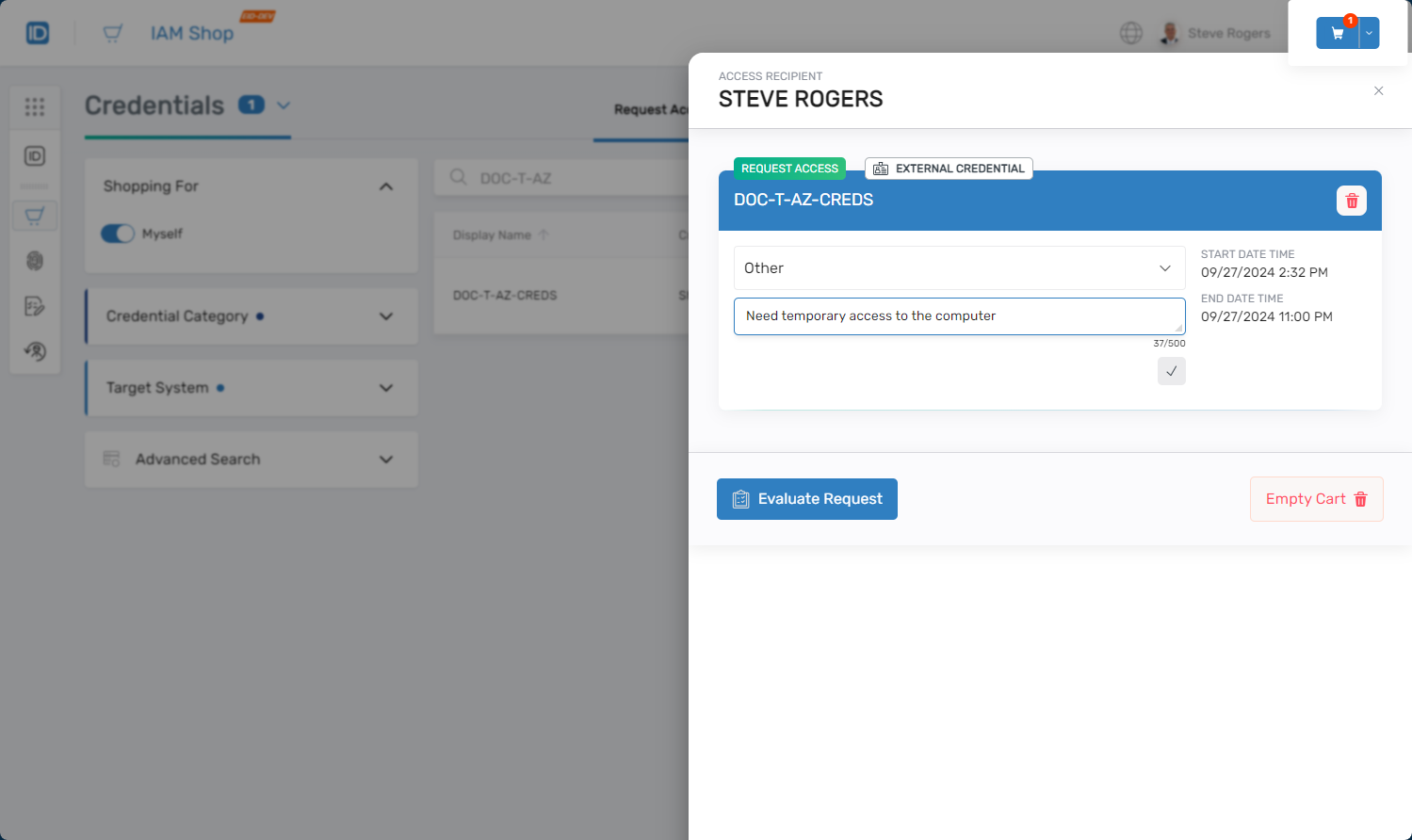Open the Credentials heading dropdown chevron

point(284,105)
